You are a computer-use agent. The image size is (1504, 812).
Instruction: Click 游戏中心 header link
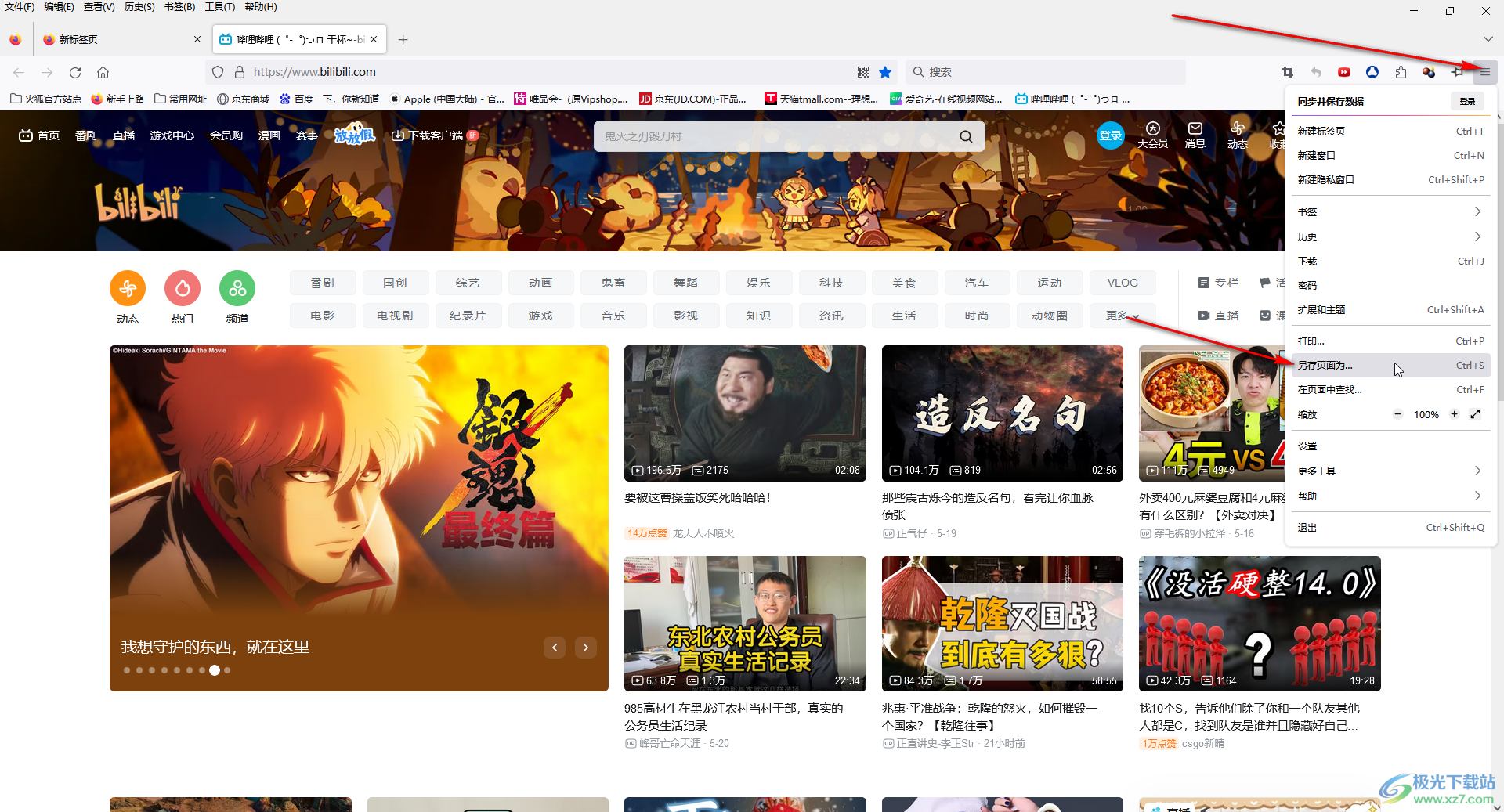coord(172,135)
